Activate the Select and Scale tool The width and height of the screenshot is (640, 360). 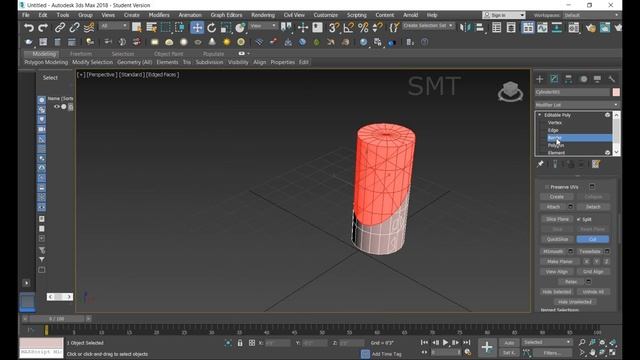(x=226, y=27)
